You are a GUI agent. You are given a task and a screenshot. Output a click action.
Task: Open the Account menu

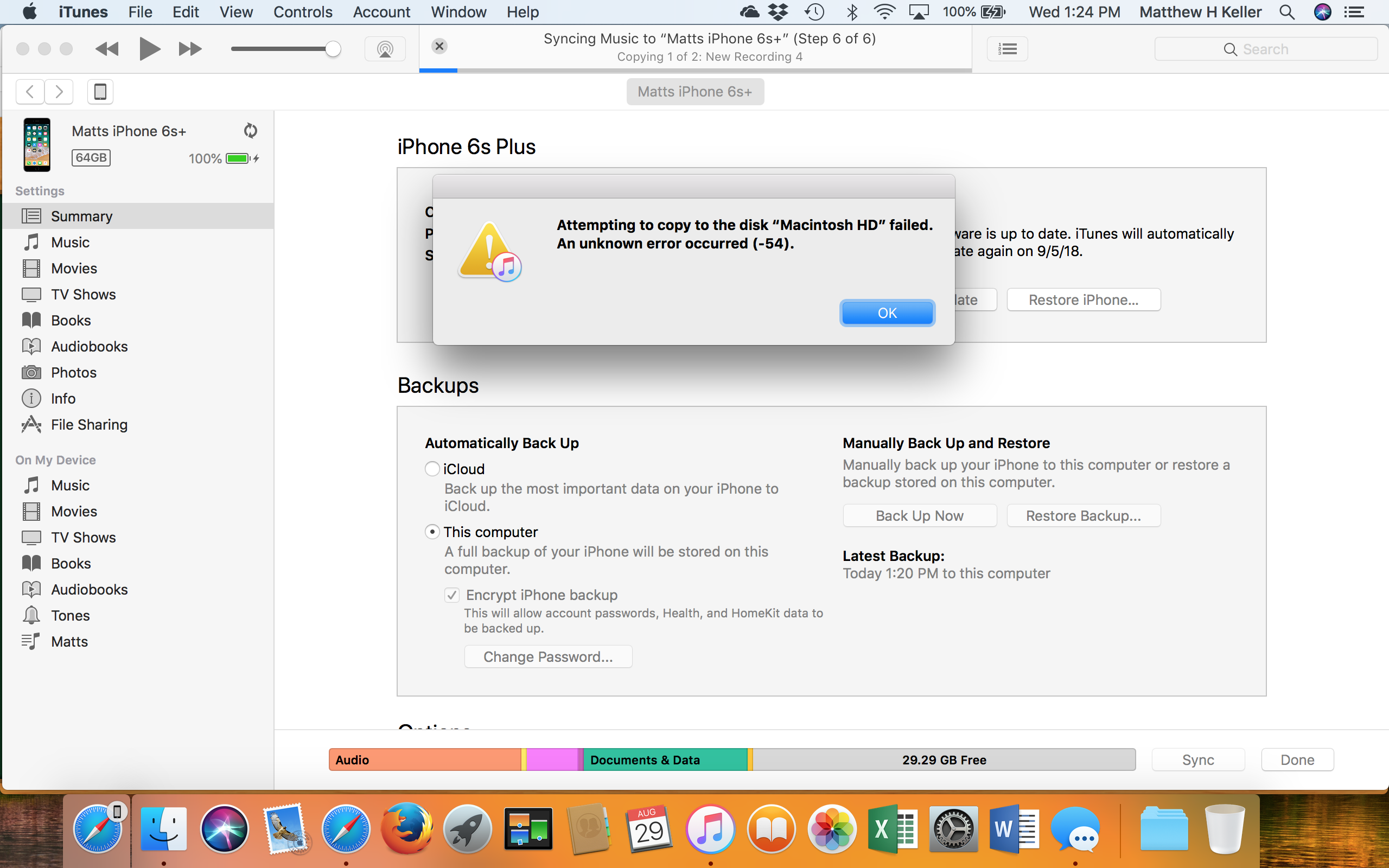tap(381, 12)
